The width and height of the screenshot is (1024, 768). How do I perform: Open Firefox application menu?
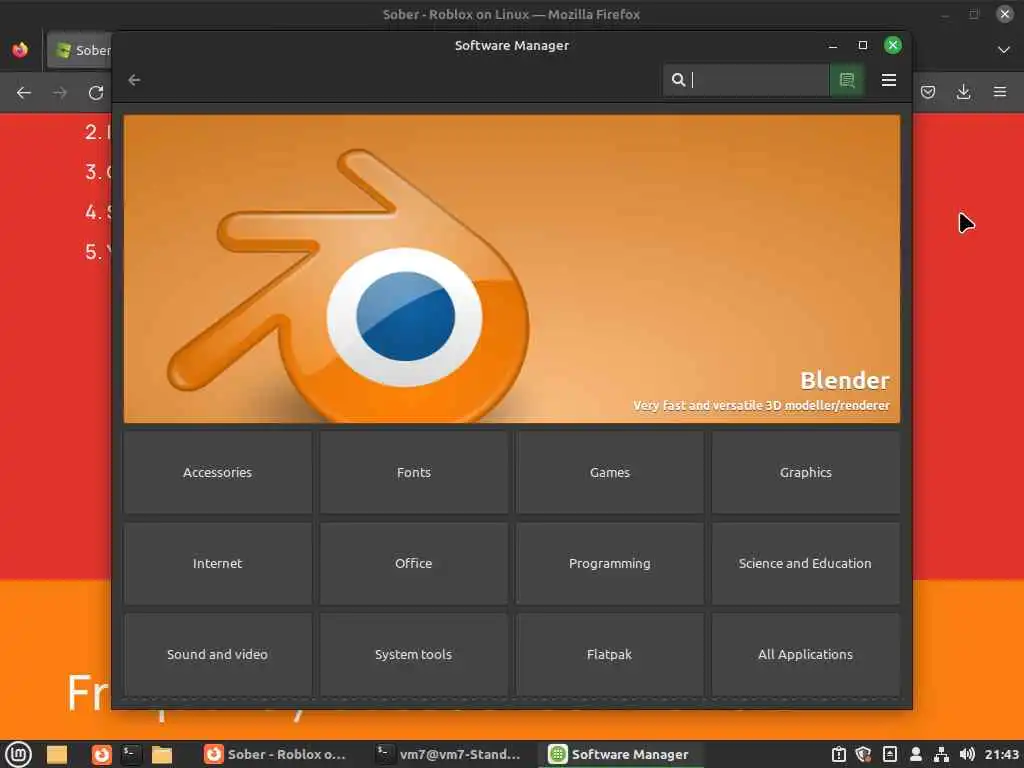tap(1000, 92)
